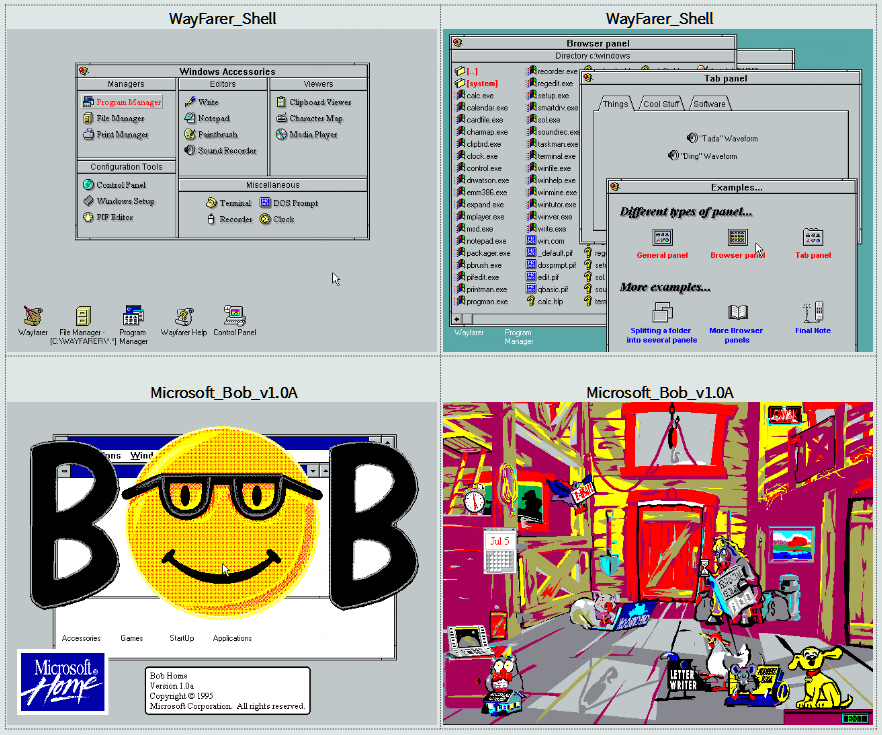
Task: Open Control Panel under Configuration Tools
Action: pyautogui.click(x=114, y=184)
